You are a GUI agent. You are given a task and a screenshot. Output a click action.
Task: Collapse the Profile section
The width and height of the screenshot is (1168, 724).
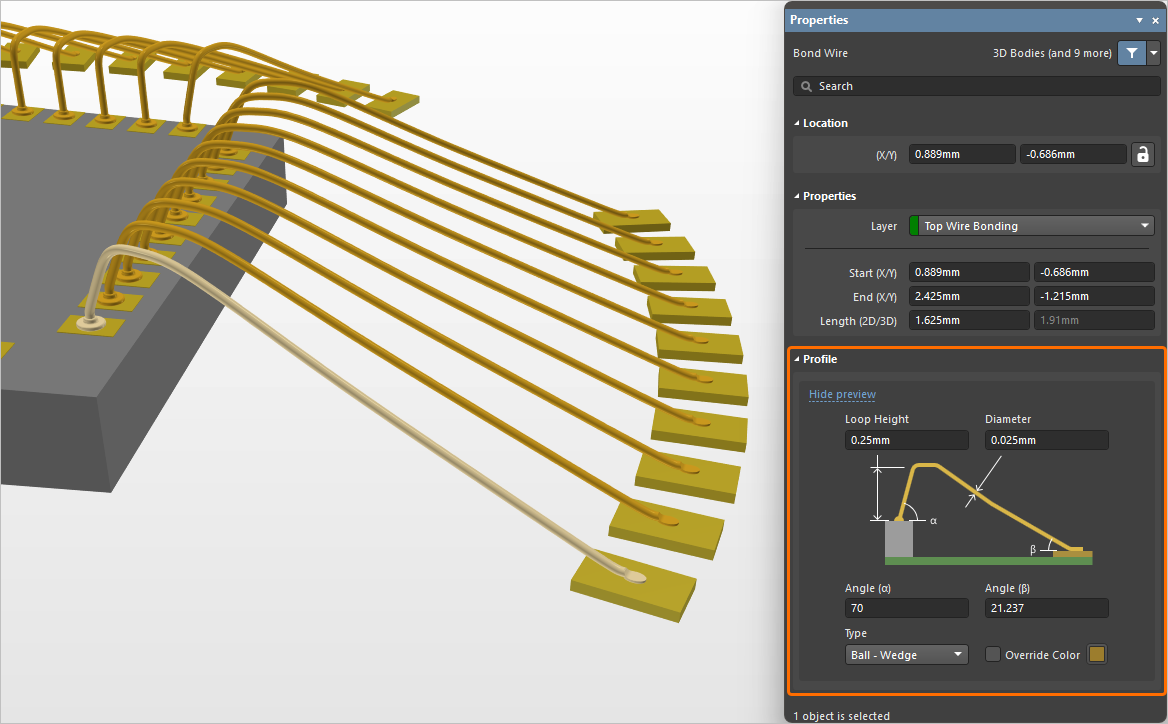click(x=797, y=360)
